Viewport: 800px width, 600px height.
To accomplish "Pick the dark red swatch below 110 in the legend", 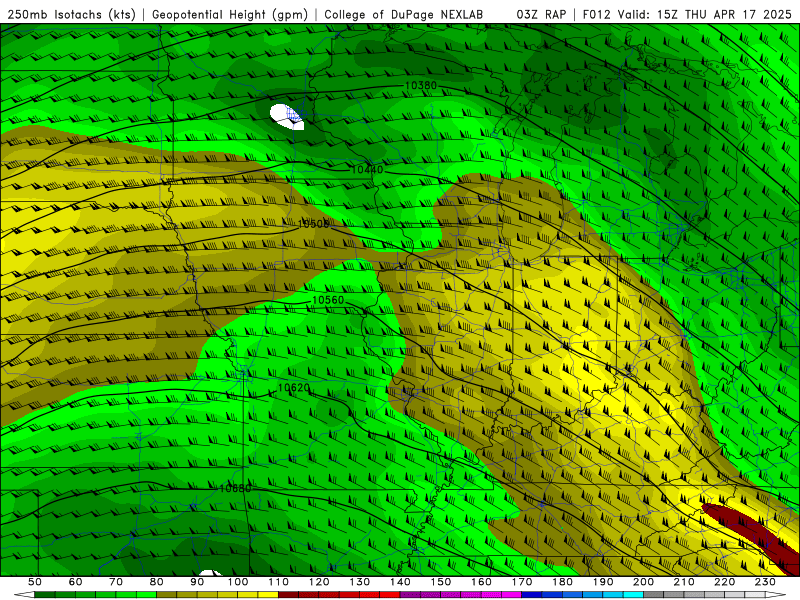I will pyautogui.click(x=288, y=595).
